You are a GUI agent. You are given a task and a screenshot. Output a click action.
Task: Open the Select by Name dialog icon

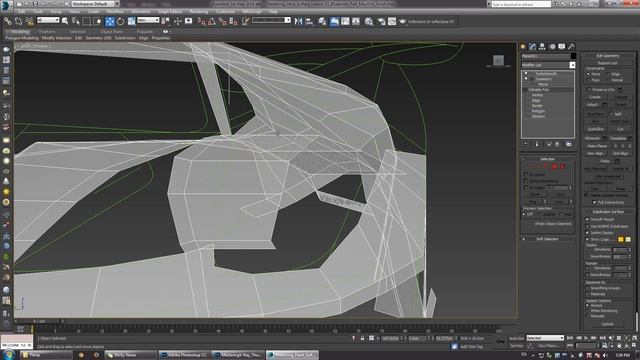click(76, 21)
